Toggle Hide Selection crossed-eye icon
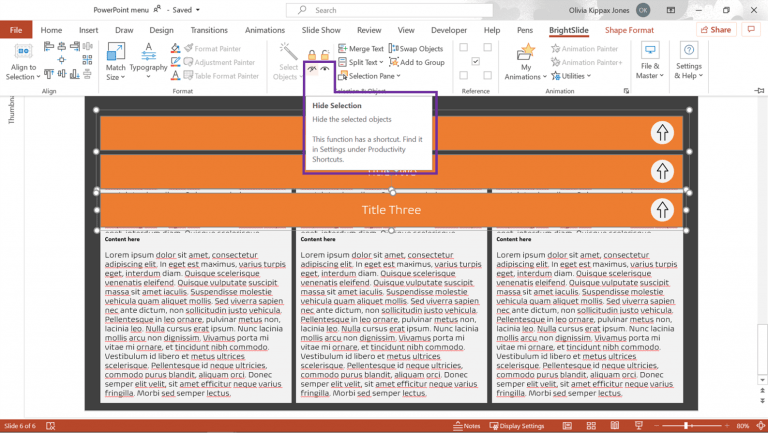The image size is (768, 433). point(312,69)
